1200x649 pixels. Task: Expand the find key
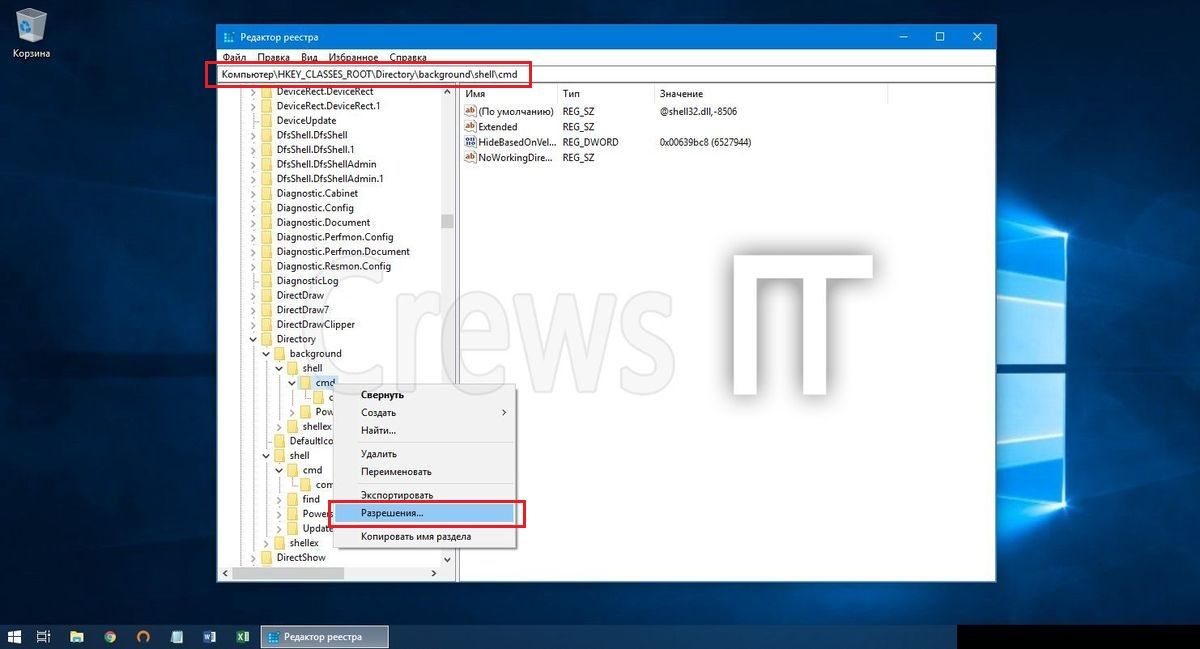279,499
